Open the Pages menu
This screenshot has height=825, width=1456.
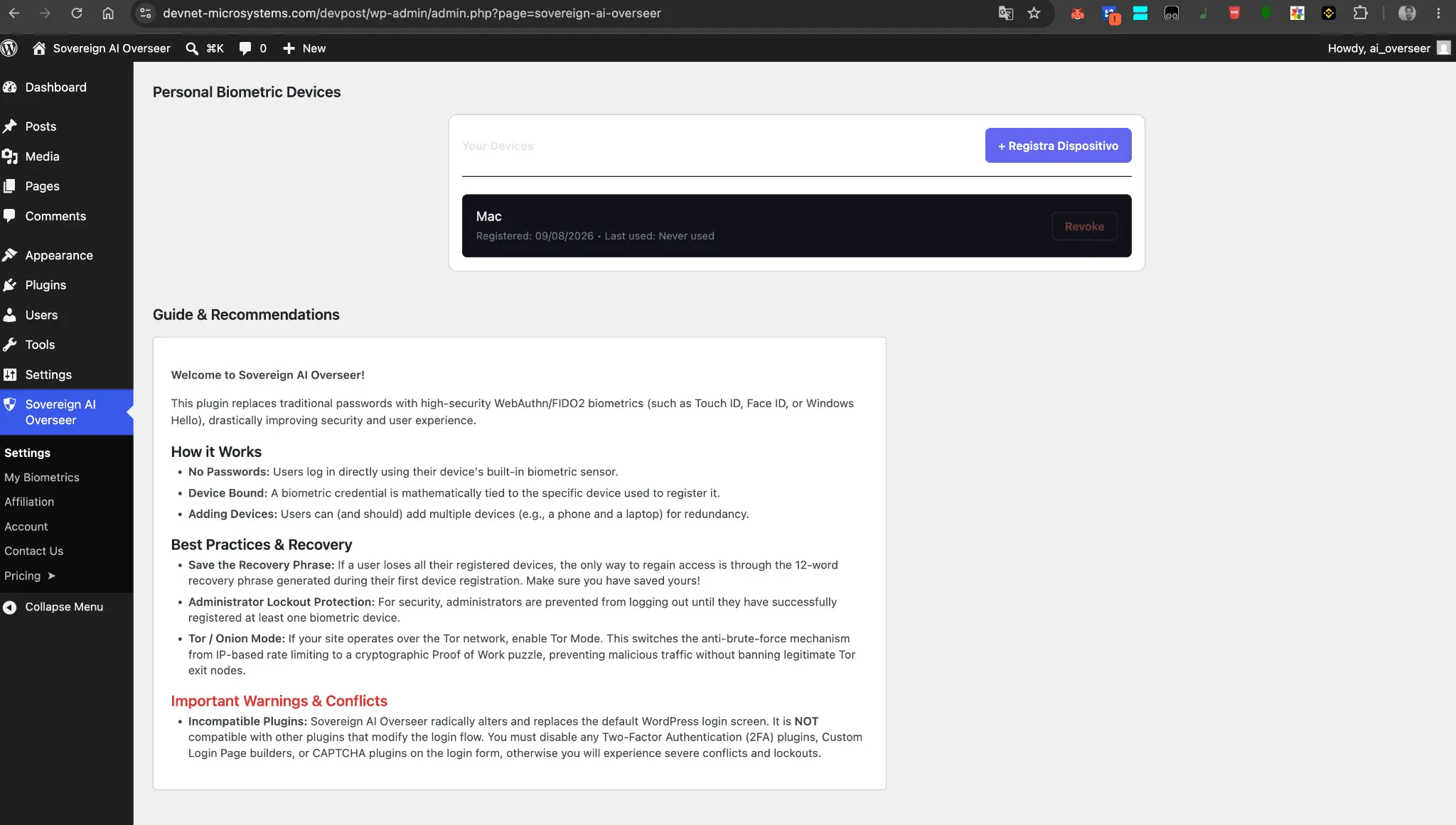point(66,186)
